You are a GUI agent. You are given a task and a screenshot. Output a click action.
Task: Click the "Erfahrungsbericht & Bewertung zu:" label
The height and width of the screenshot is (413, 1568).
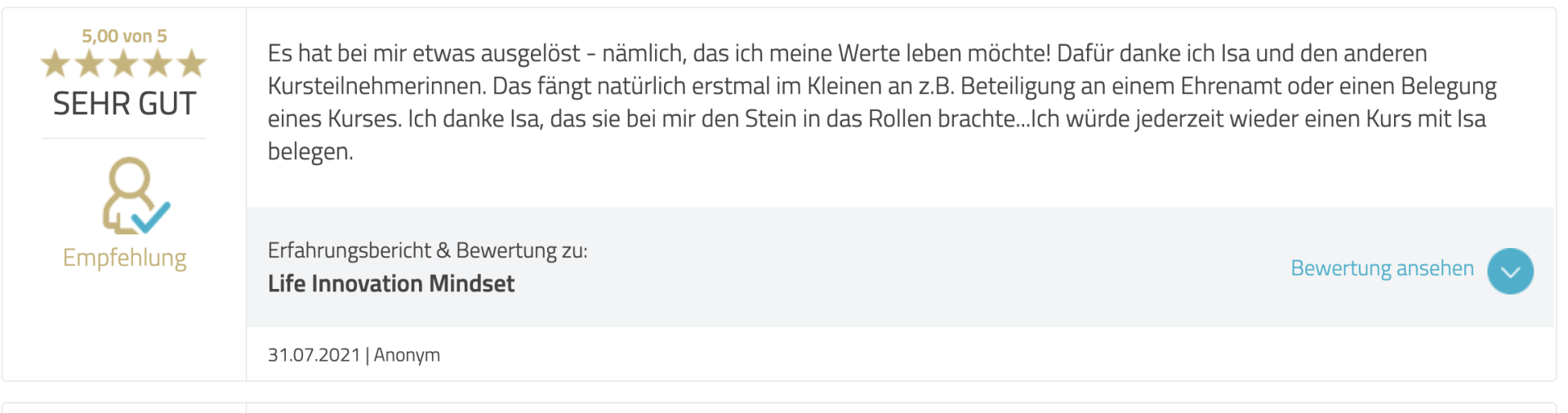click(427, 251)
